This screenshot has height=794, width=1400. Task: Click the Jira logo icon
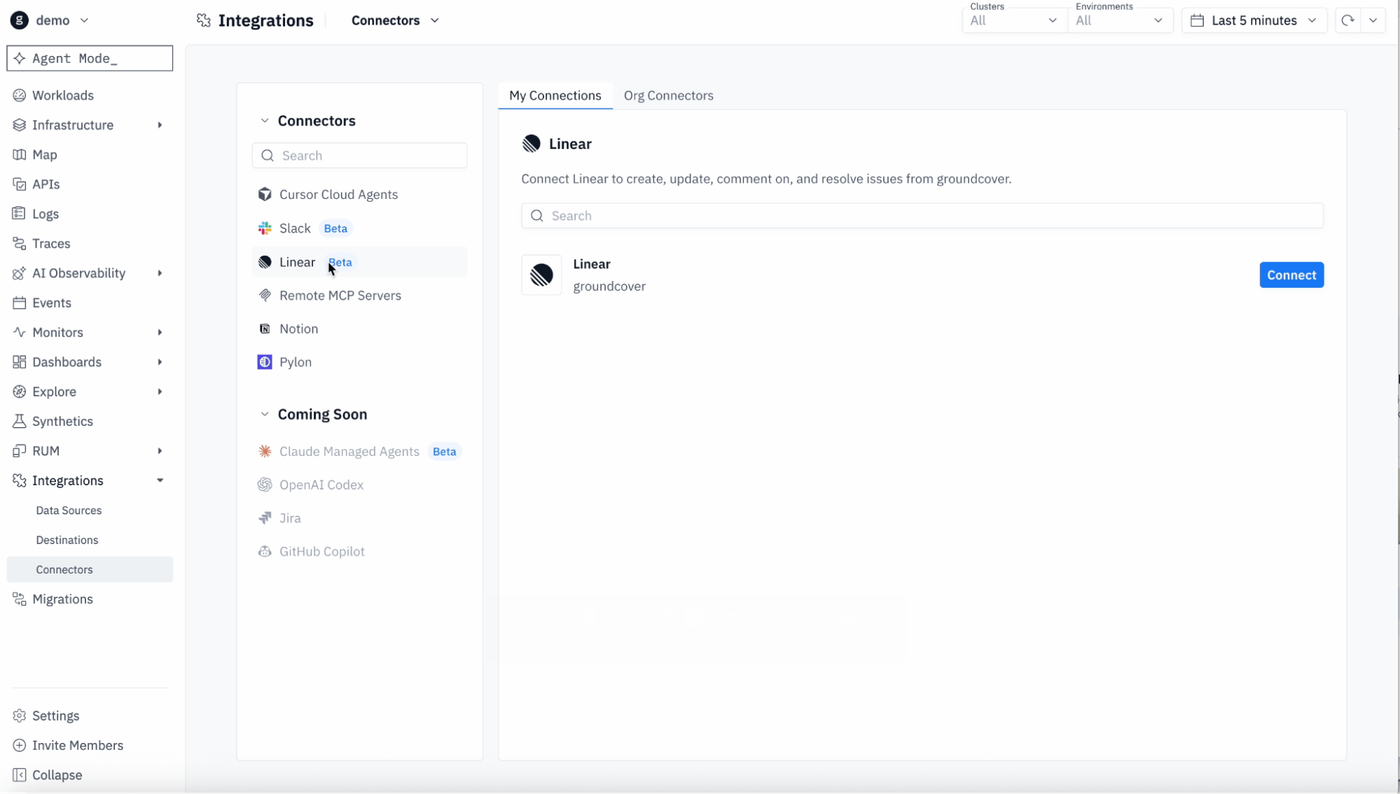click(265, 518)
